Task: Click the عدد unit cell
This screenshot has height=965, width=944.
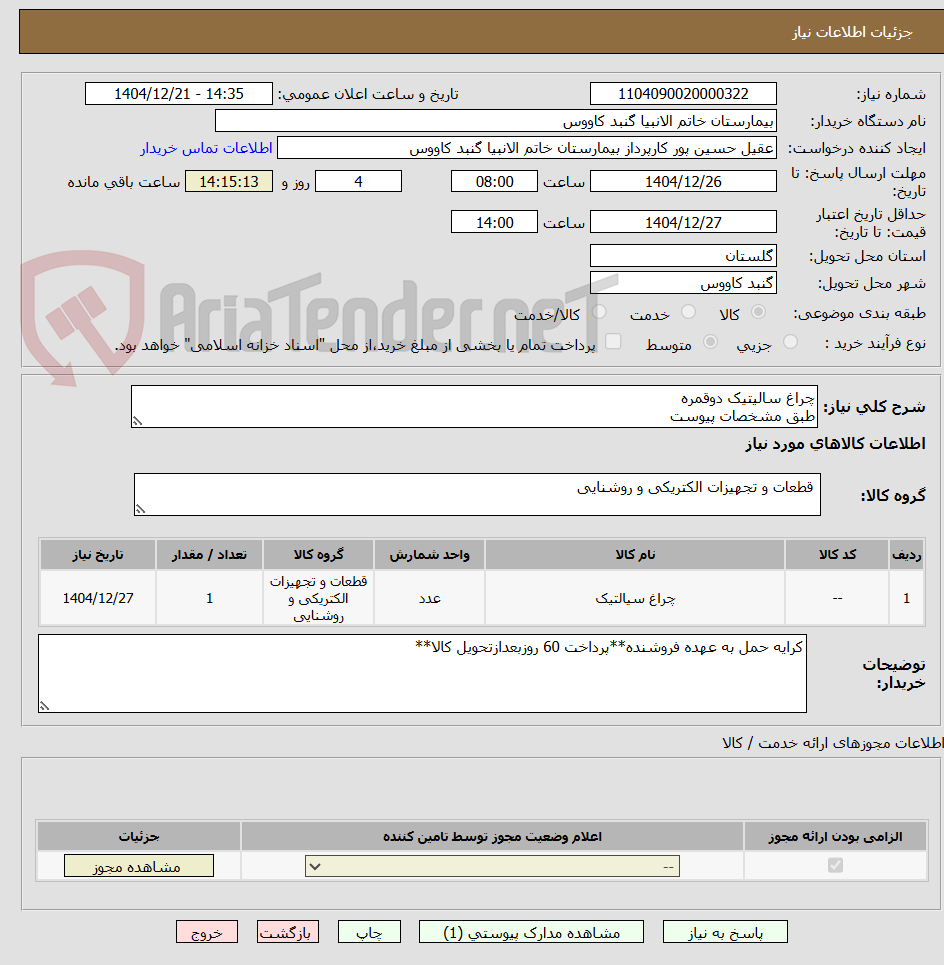Action: click(x=430, y=598)
